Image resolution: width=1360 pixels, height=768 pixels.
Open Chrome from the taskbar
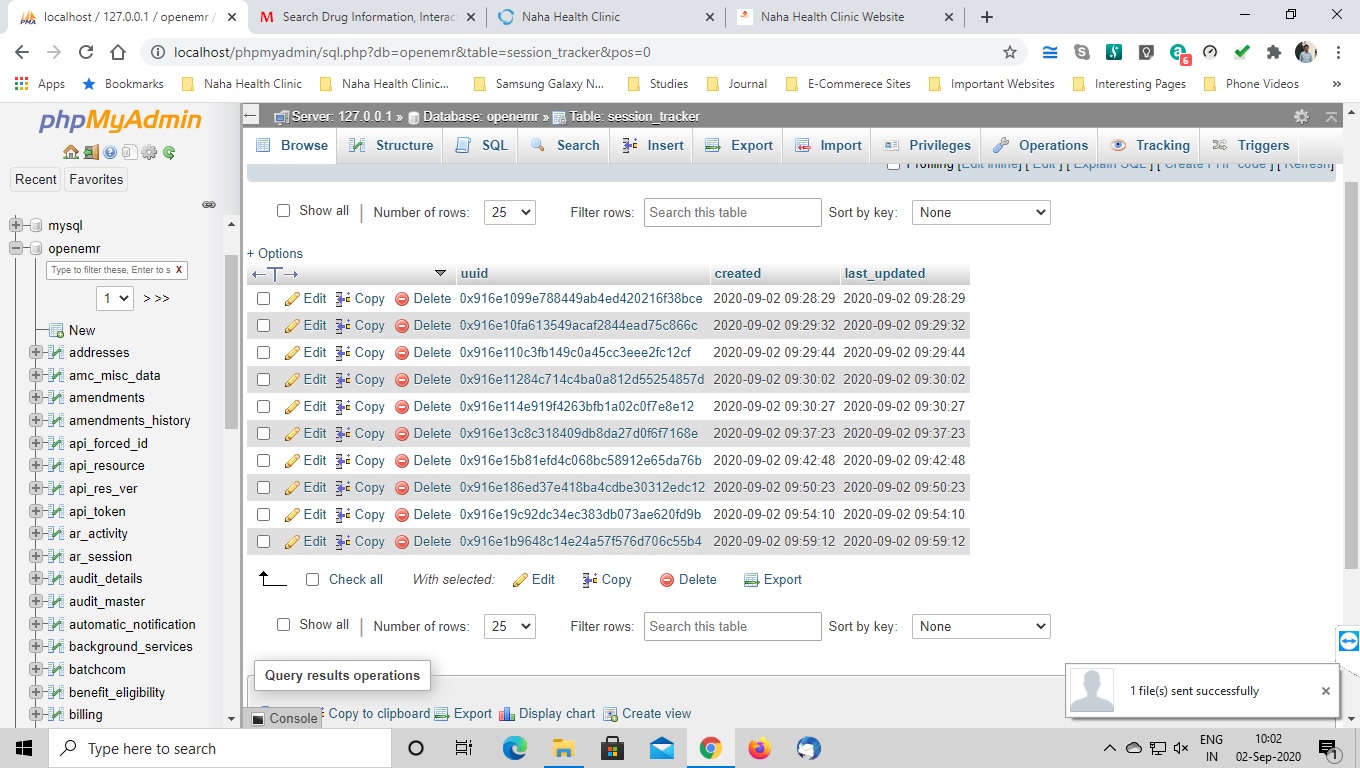click(x=710, y=747)
